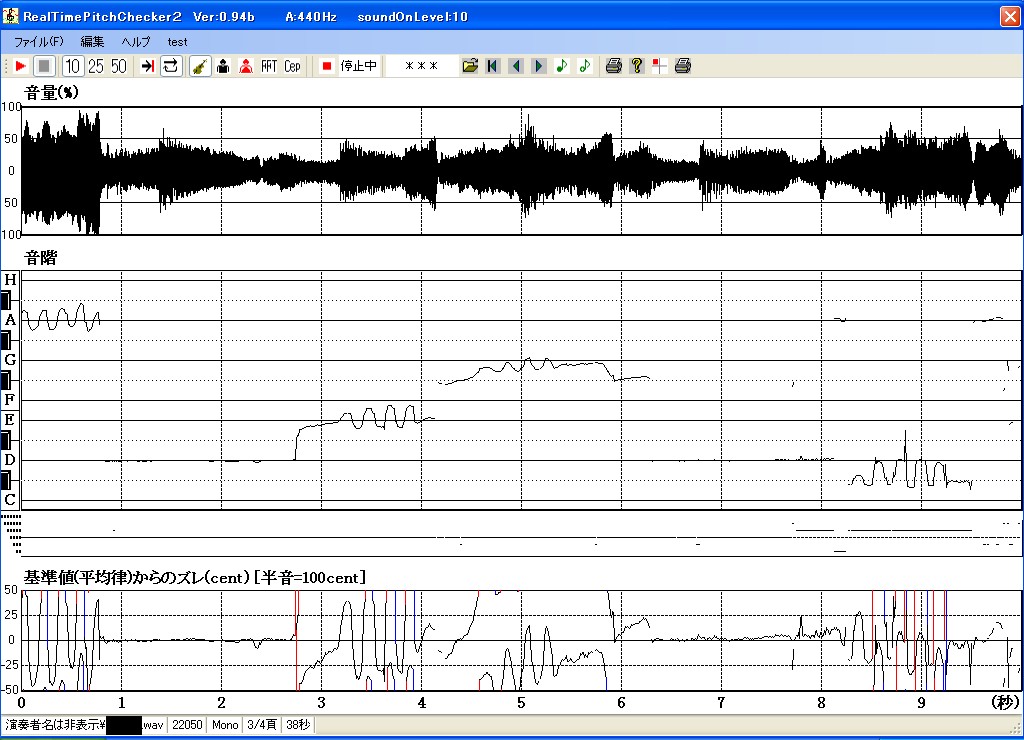Screen dimensions: 1024x740
Task: Go to the previous page arrow
Action: coord(516,66)
